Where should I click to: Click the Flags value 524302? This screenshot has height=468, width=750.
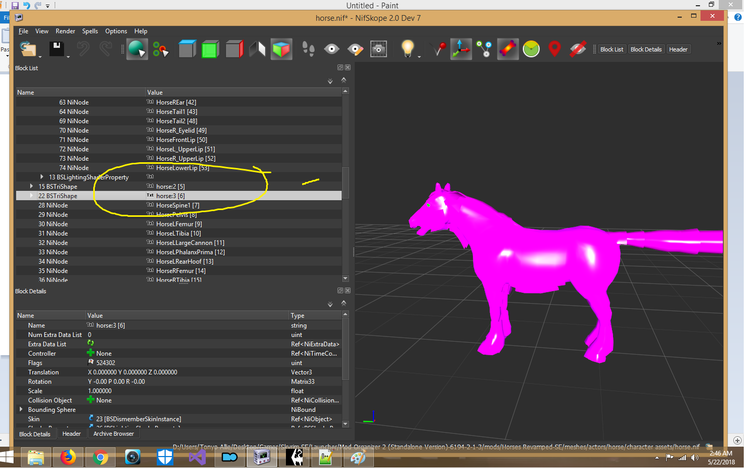105,363
